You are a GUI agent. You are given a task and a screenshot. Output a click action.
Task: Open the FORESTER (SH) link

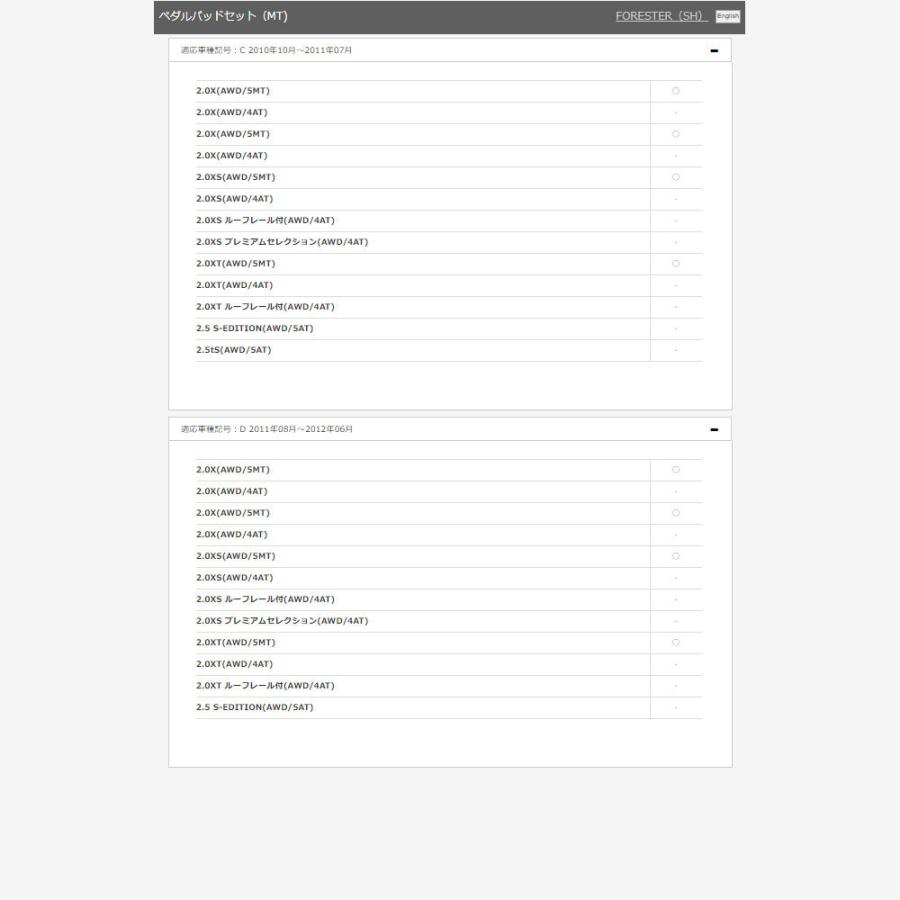pyautogui.click(x=660, y=16)
